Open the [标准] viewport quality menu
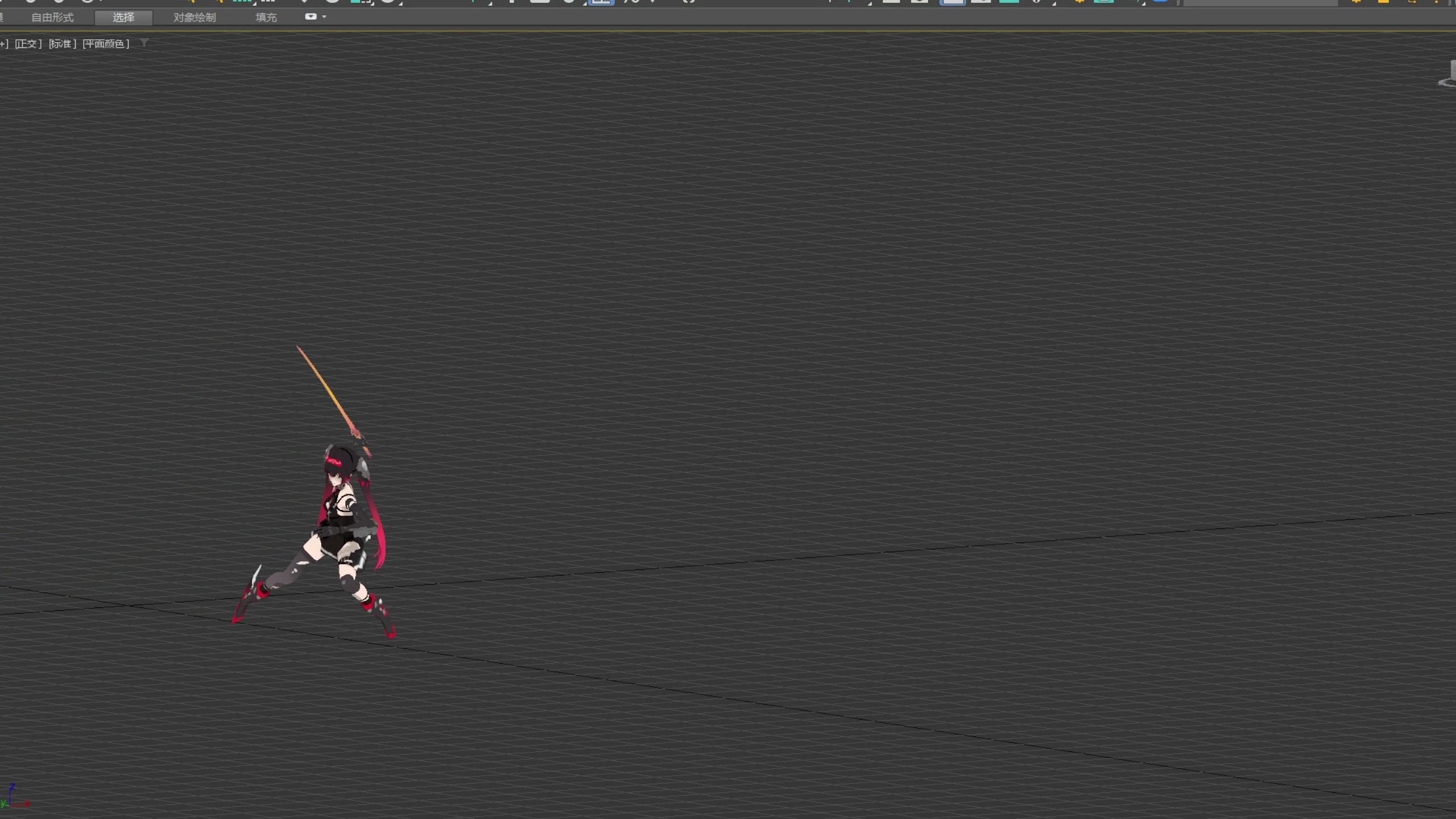Viewport: 1456px width, 819px height. [x=62, y=44]
